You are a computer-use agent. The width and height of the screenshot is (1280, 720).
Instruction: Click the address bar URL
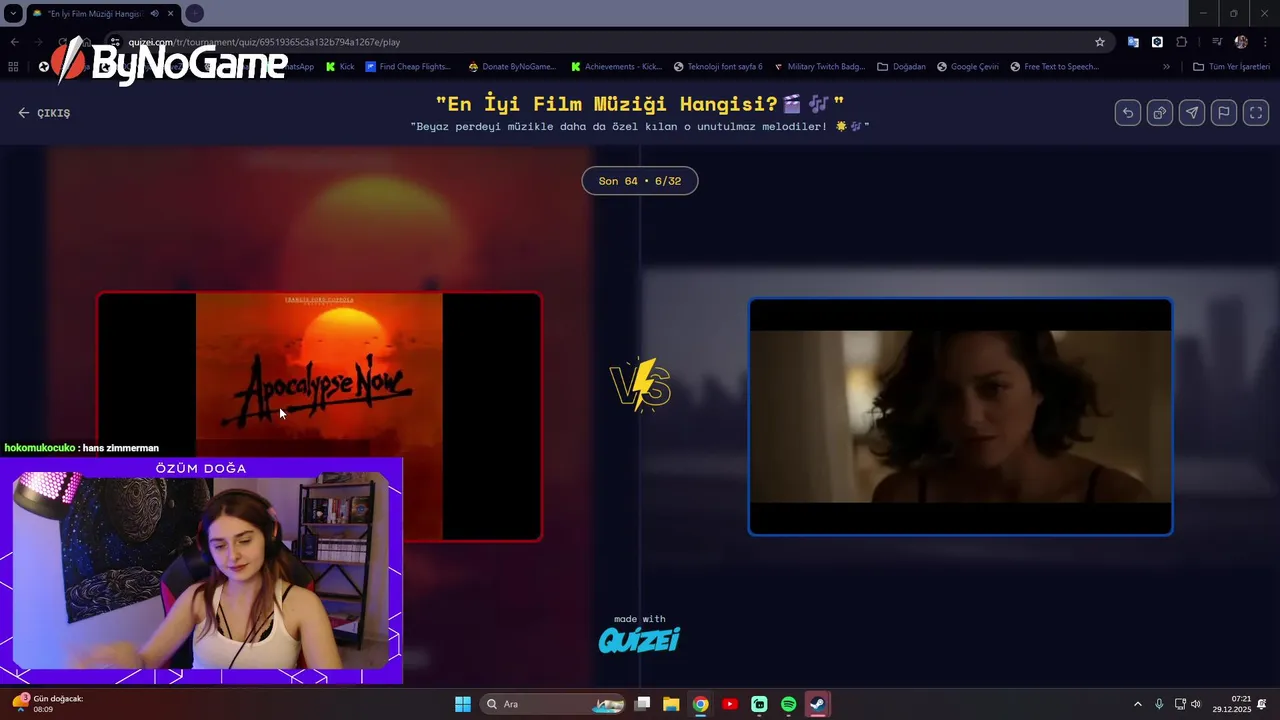[264, 42]
